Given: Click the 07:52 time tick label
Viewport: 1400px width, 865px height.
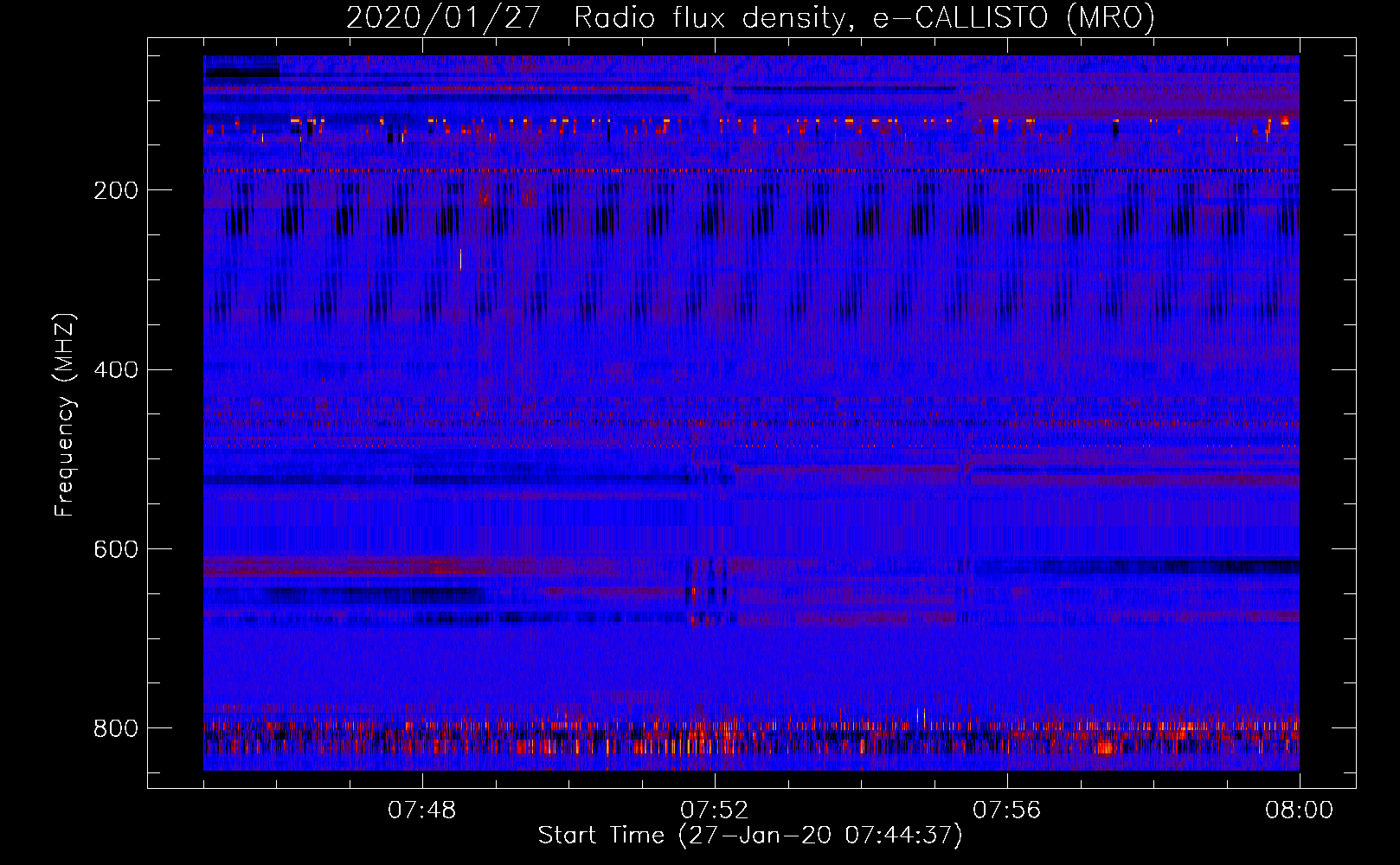Looking at the screenshot, I should coord(715,811).
